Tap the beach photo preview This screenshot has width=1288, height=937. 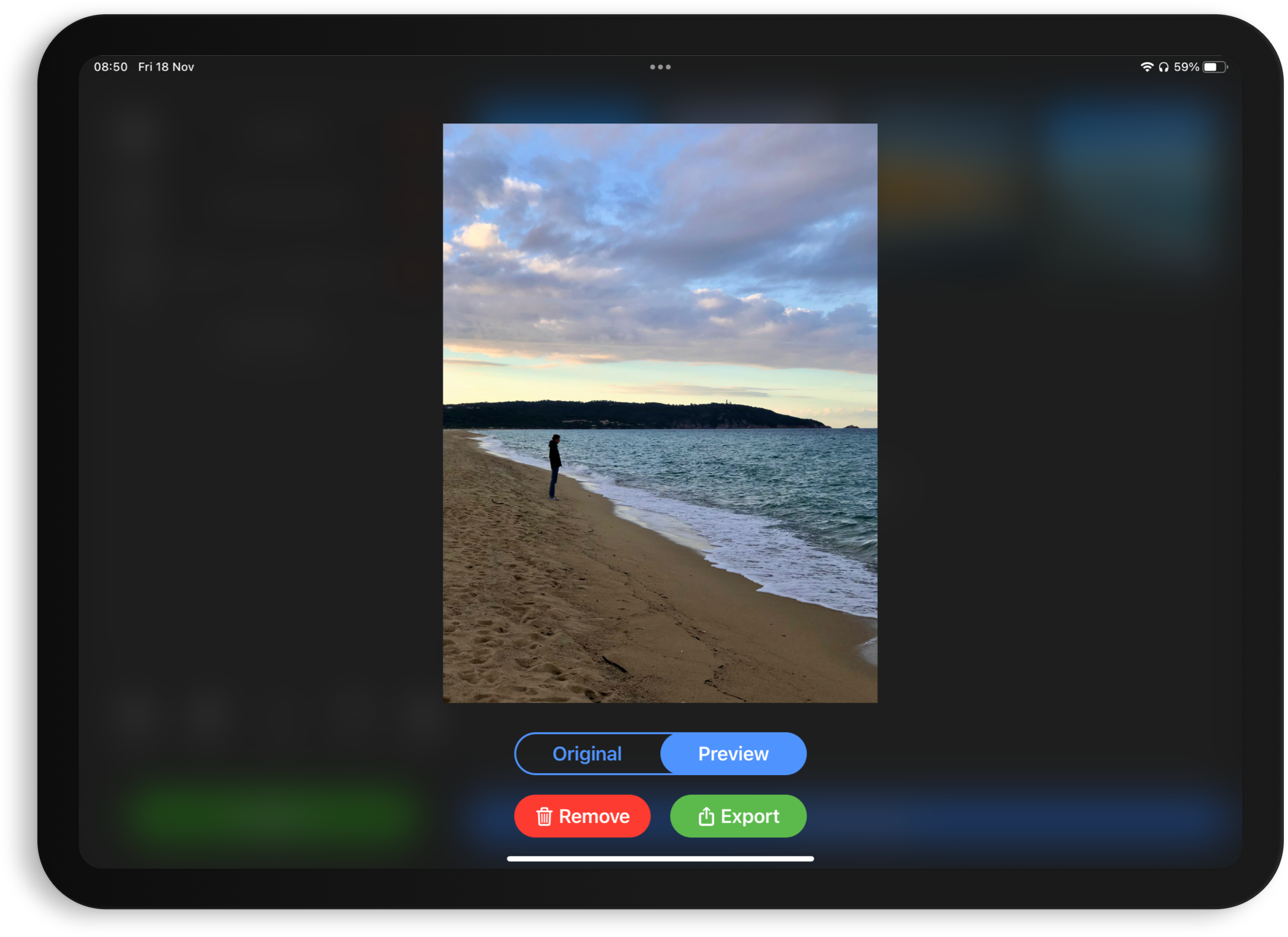tap(660, 413)
